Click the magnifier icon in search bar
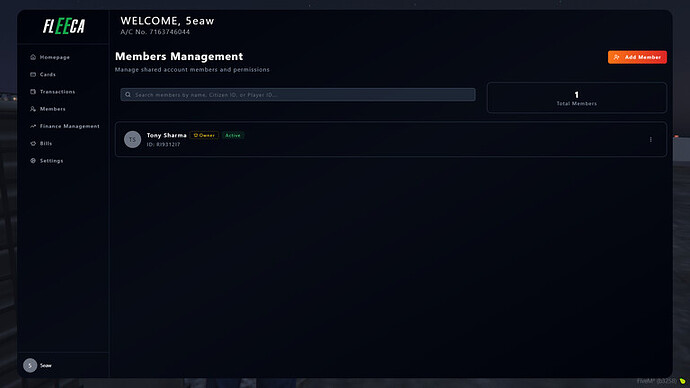The height and width of the screenshot is (388, 690). [128, 95]
